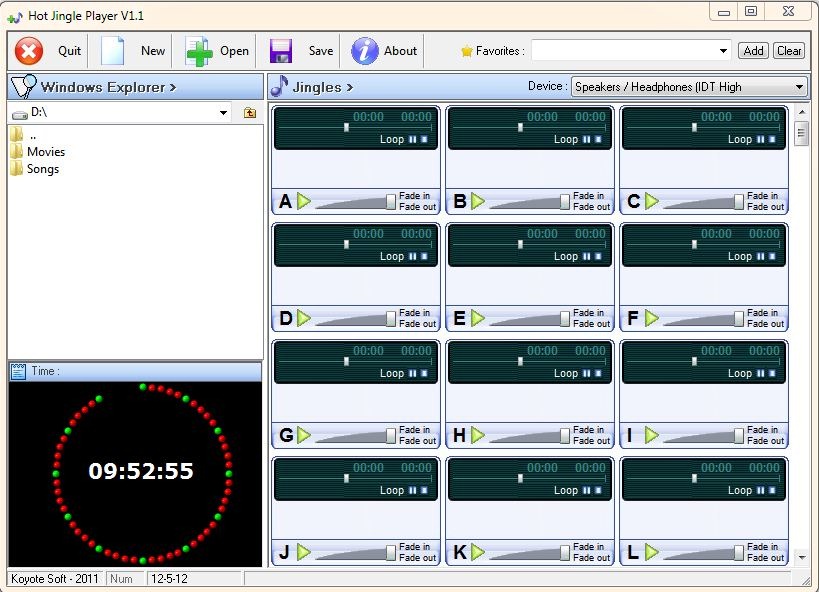819x592 pixels.
Task: Stop jingle C using its stop icon
Action: coord(770,140)
